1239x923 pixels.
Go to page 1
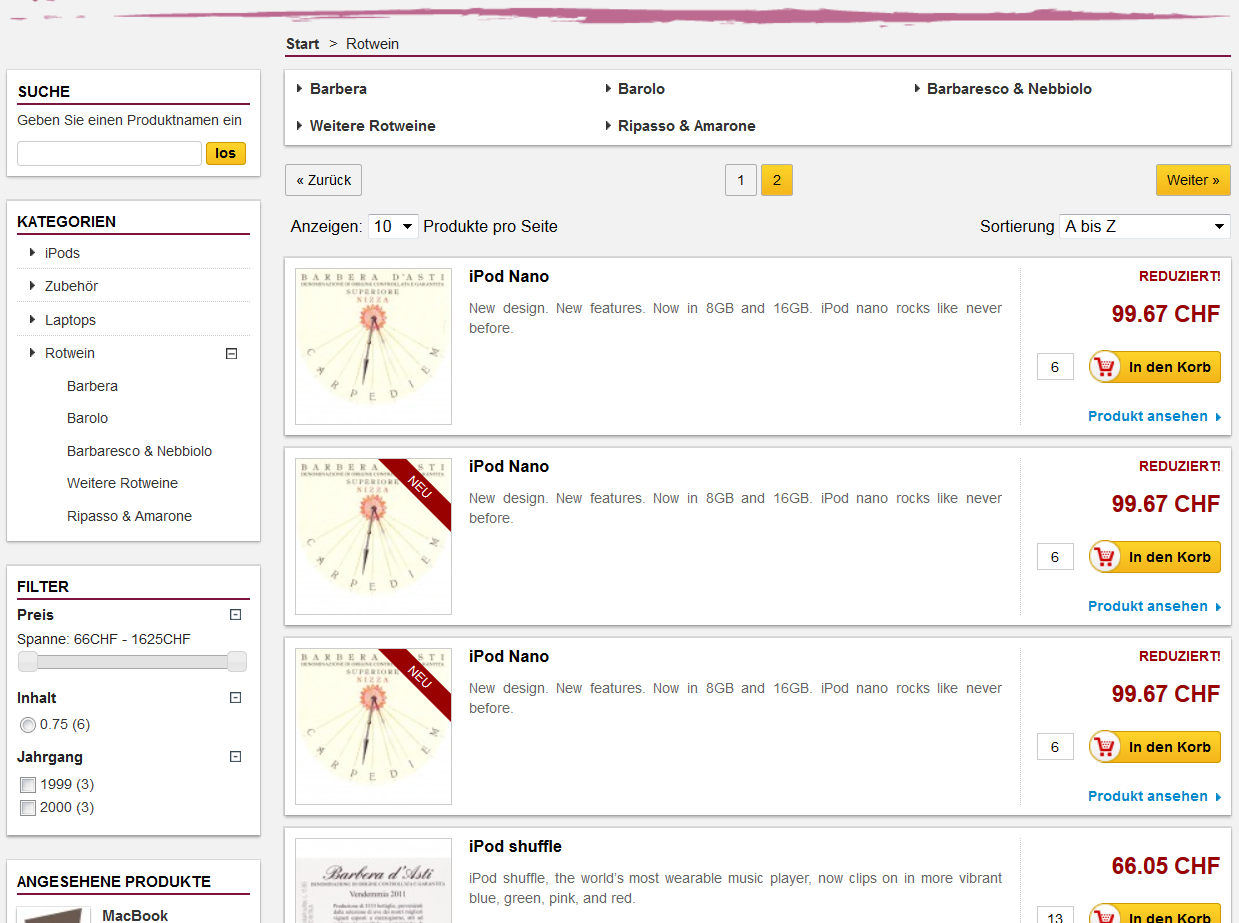tap(741, 180)
